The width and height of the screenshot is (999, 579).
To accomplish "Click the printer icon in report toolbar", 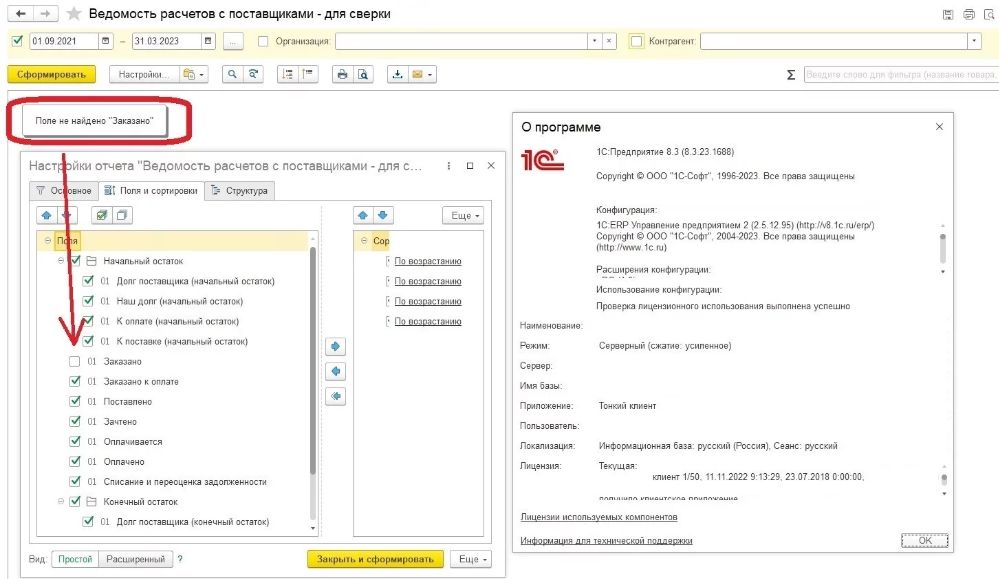I will coord(342,75).
